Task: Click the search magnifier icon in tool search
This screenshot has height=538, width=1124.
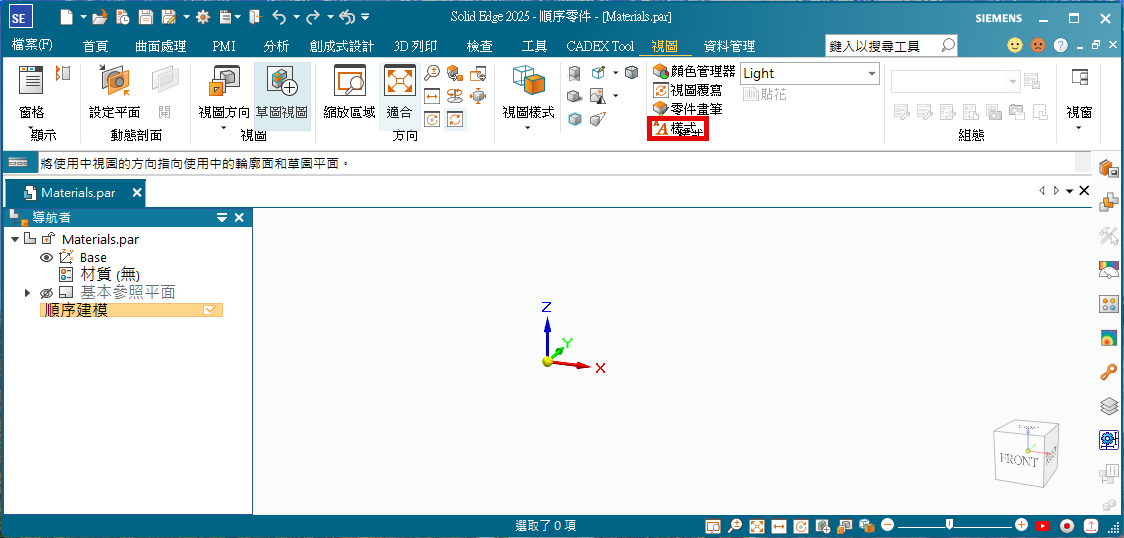Action: click(x=948, y=45)
